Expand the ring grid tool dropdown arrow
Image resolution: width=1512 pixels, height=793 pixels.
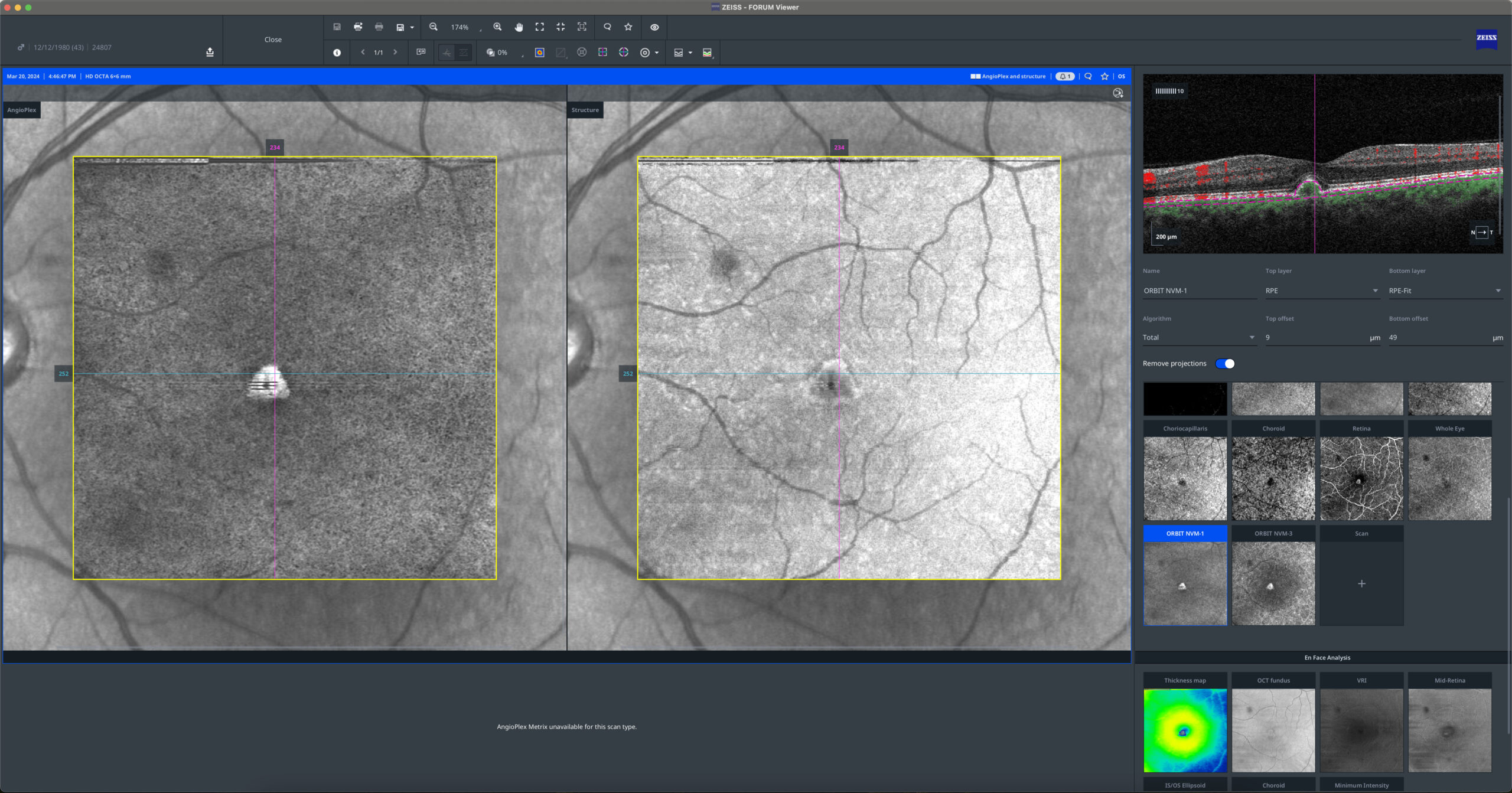pyautogui.click(x=657, y=53)
